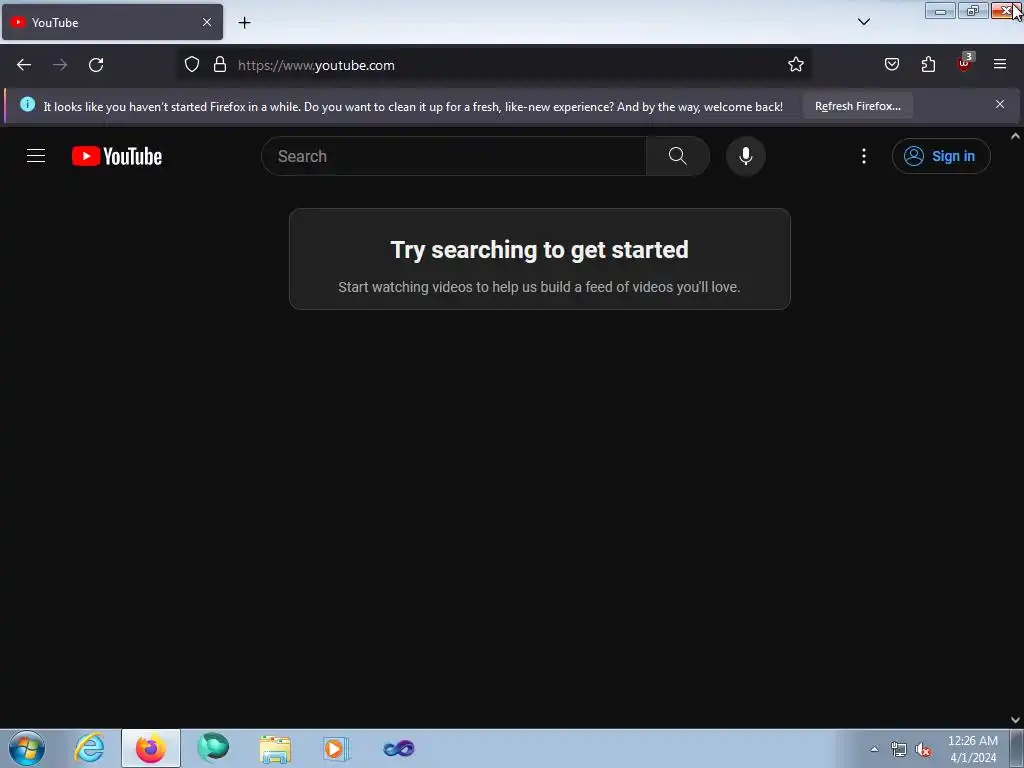Focus the YouTube Search field

click(x=454, y=156)
